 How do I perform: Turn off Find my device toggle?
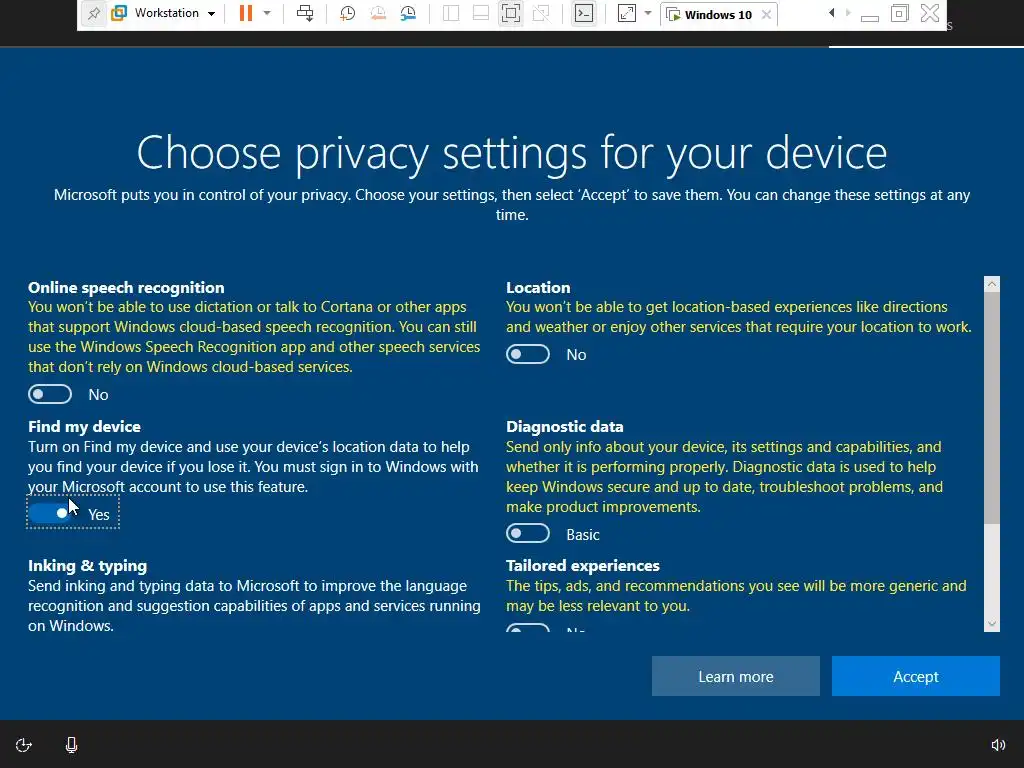point(50,513)
